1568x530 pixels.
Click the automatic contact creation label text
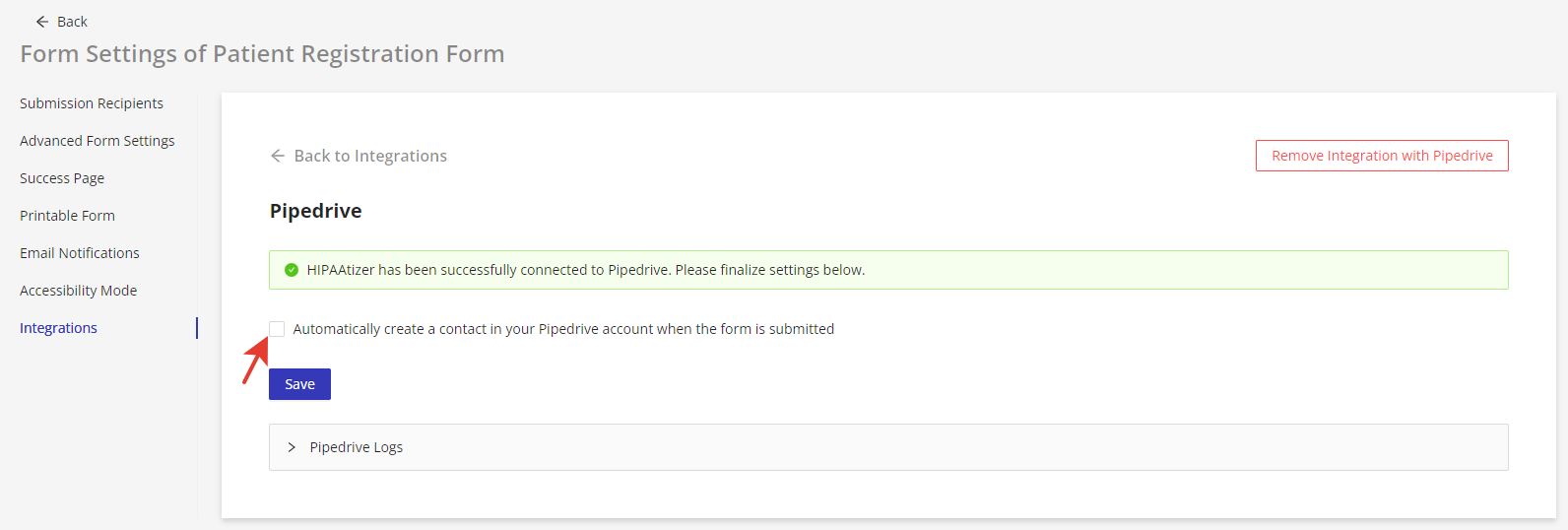pos(563,329)
